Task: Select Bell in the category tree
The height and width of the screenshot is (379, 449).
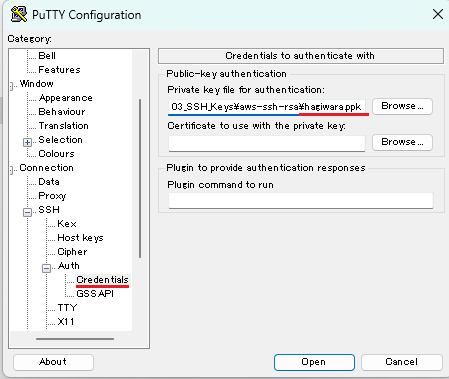Action: tap(47, 56)
